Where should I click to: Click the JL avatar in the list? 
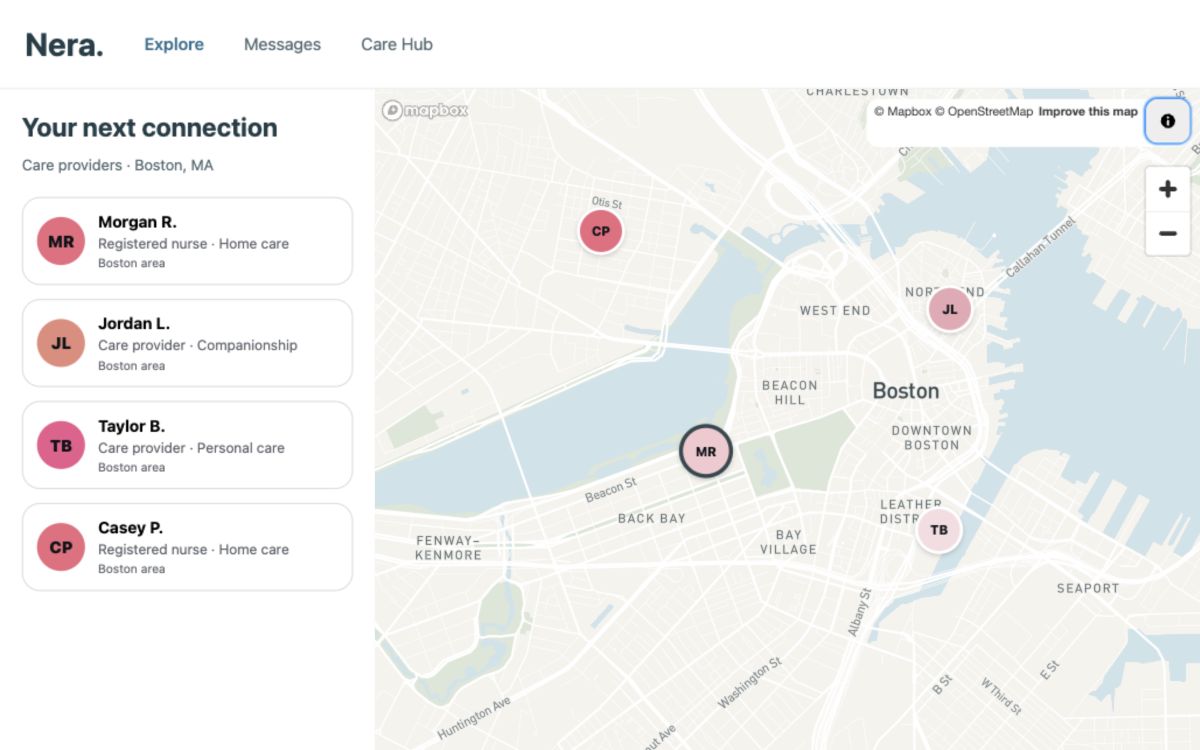[x=61, y=343]
